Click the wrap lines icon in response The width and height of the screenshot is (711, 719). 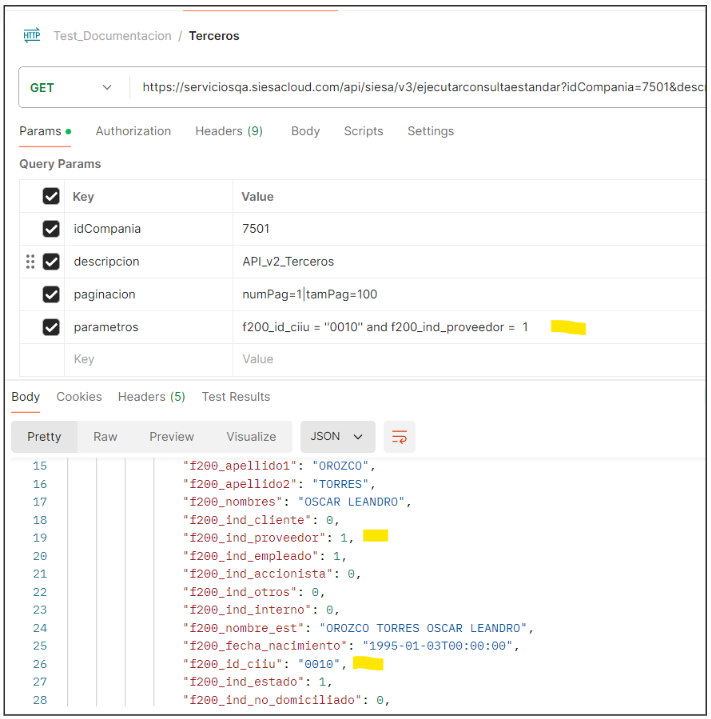click(x=400, y=437)
